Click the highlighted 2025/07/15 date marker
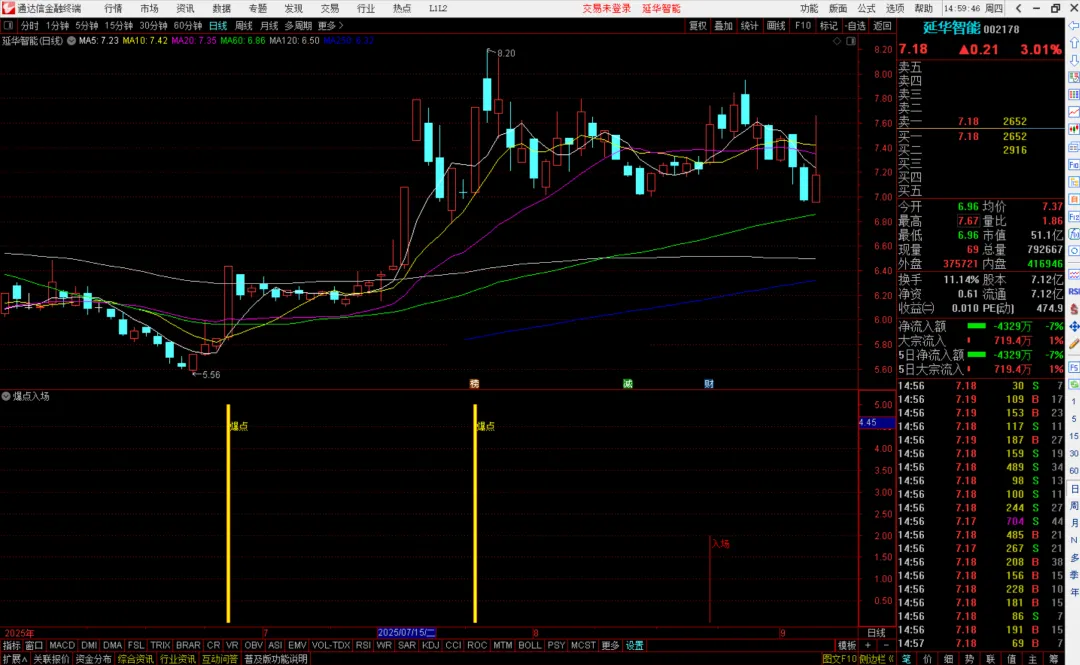 click(x=406, y=633)
